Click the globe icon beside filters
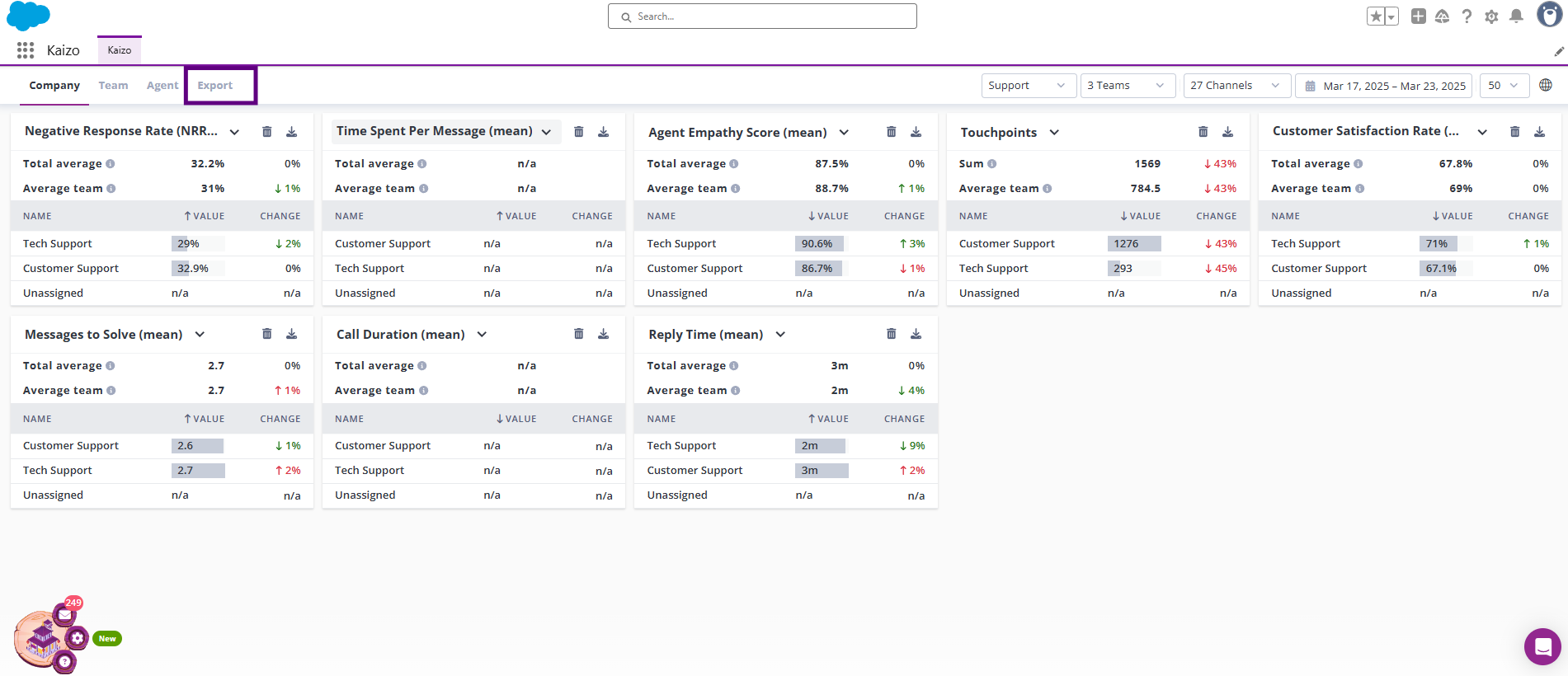Screen dimensions: 1568x676 pos(1546,85)
